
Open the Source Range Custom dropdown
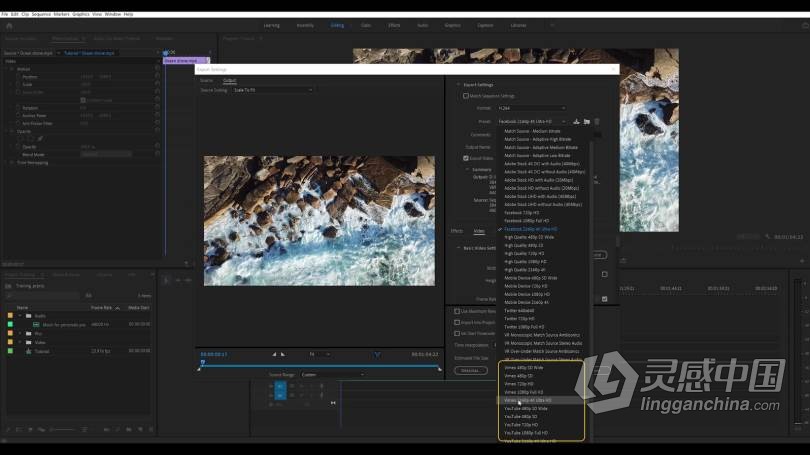point(332,374)
